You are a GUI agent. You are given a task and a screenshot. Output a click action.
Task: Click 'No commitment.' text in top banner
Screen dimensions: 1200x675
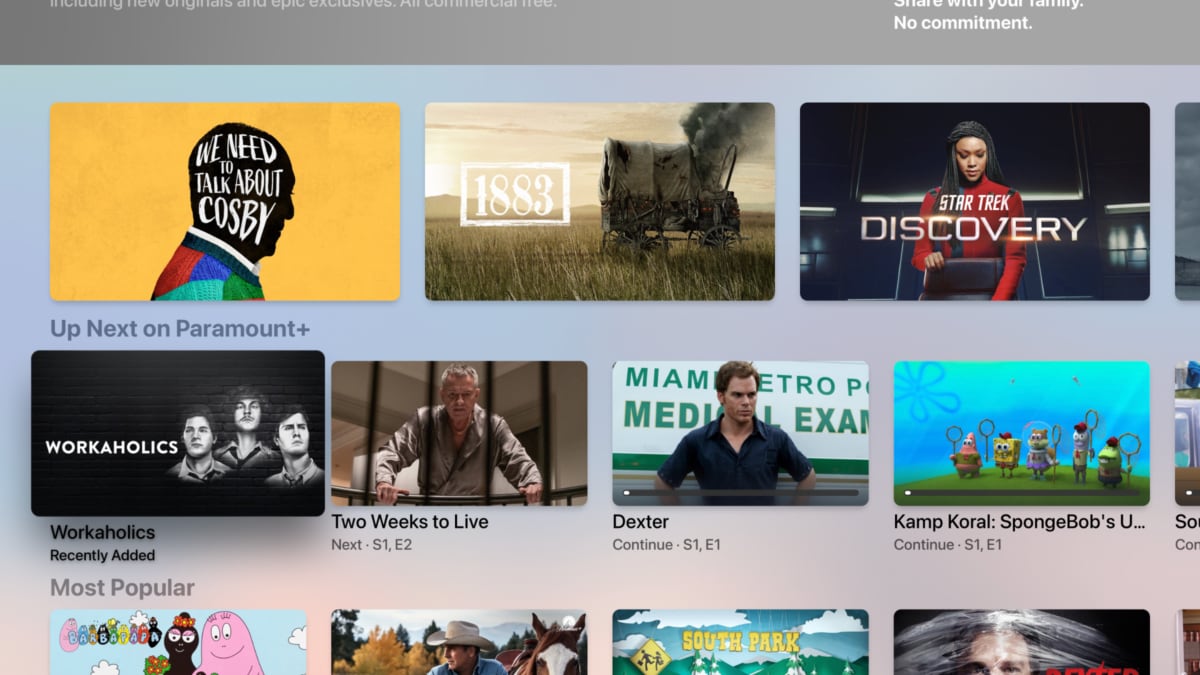(963, 22)
